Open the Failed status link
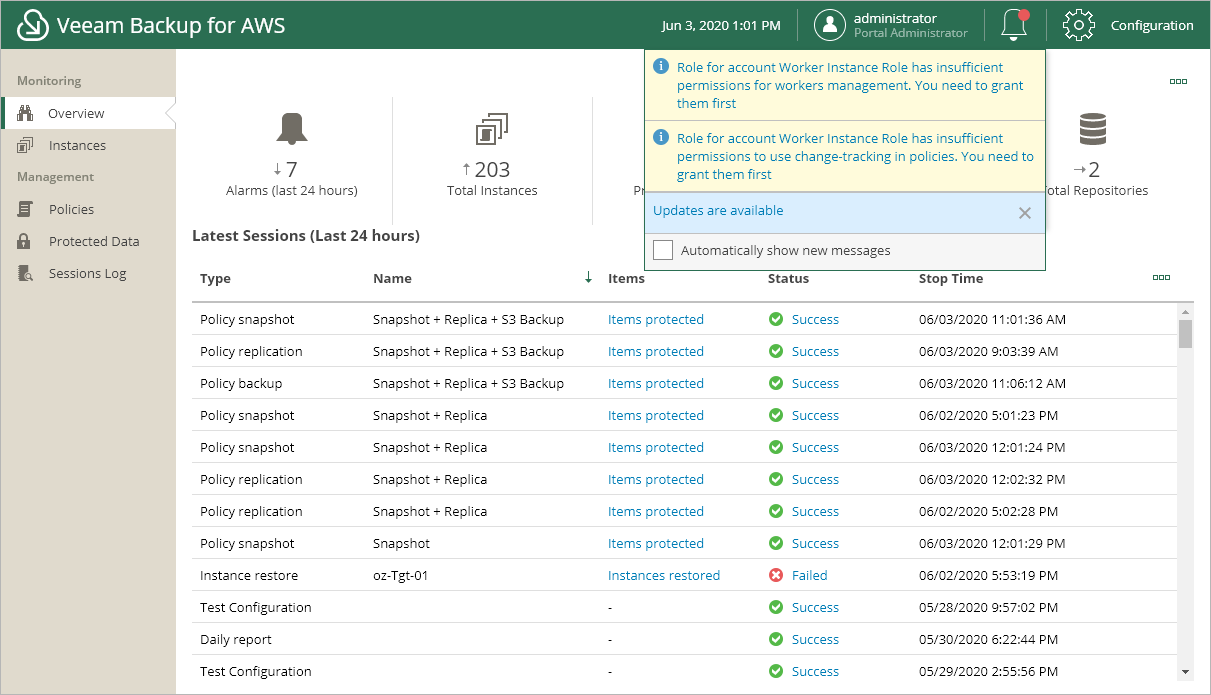 tap(810, 575)
